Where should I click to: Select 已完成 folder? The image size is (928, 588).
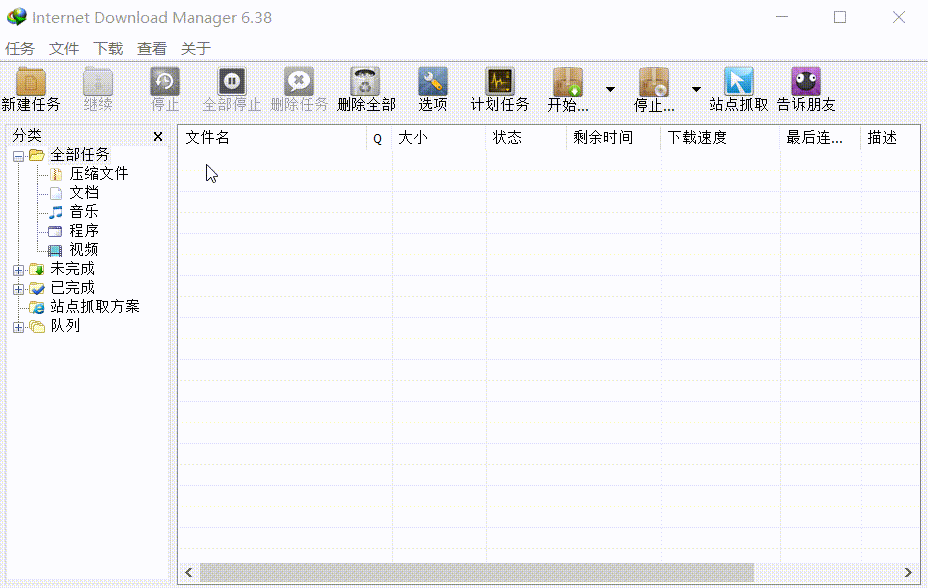point(72,287)
